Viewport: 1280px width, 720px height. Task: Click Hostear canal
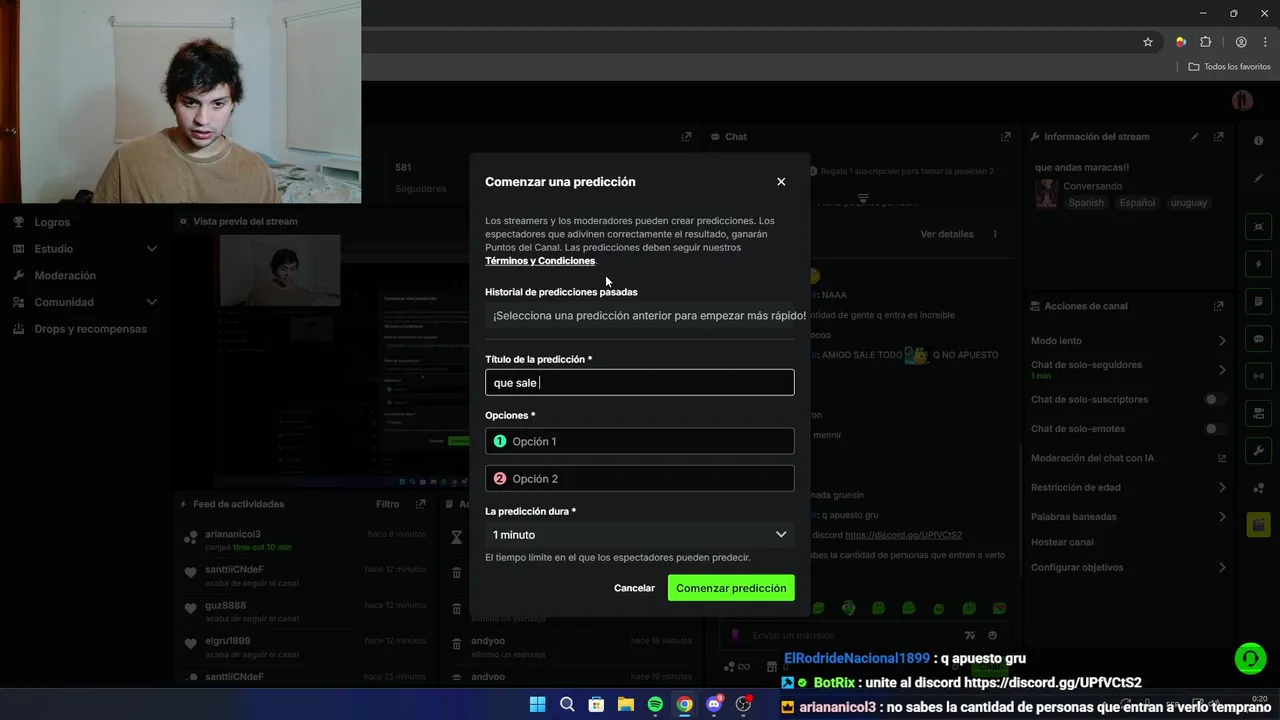(1062, 542)
